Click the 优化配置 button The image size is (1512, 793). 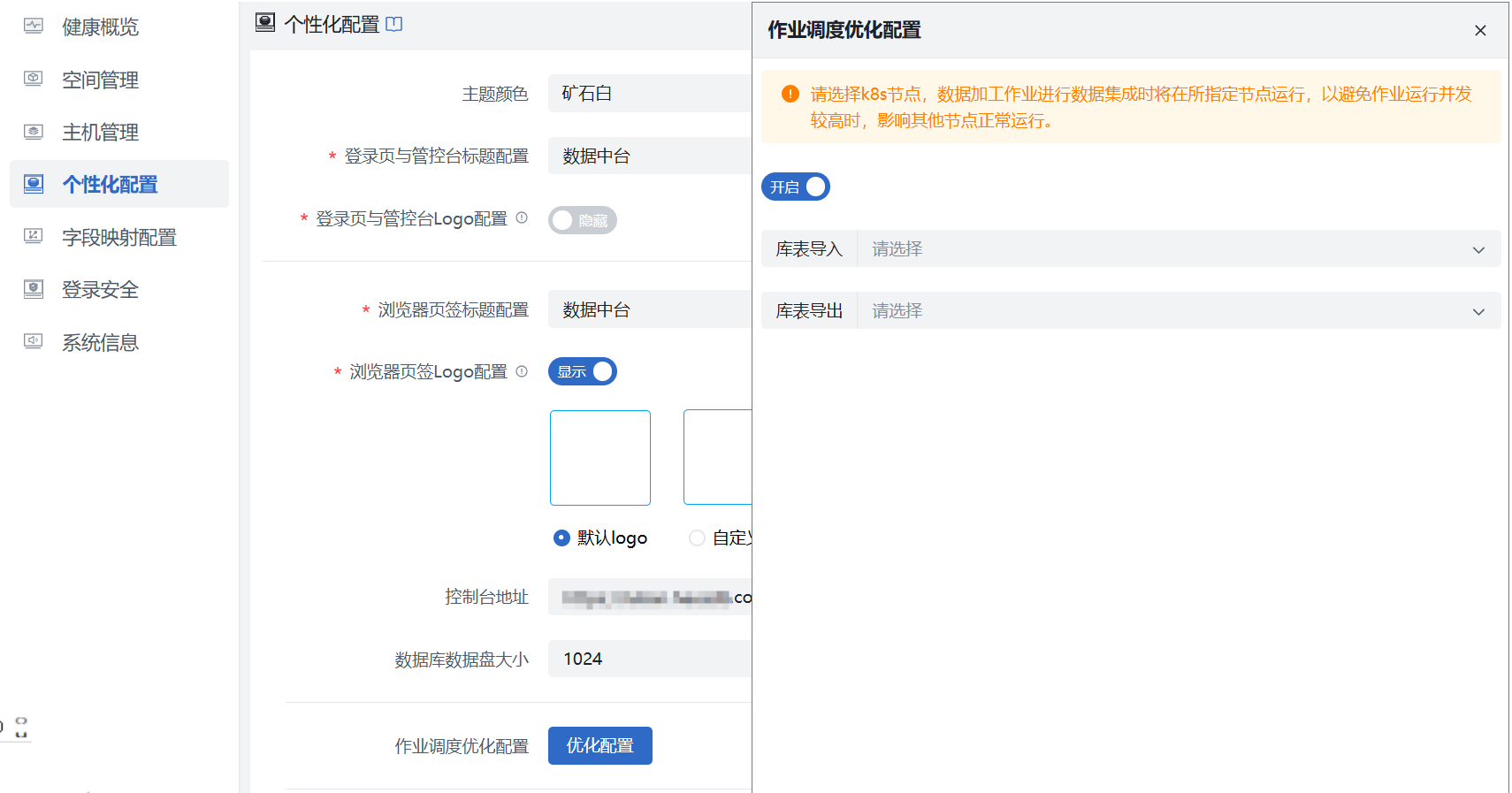point(600,745)
